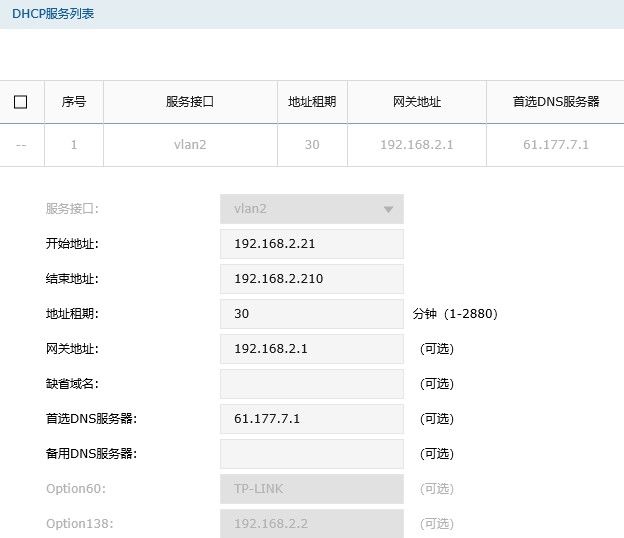Click the 开始地址 field showing 192.168.2.21
The width and height of the screenshot is (624, 538).
(312, 244)
